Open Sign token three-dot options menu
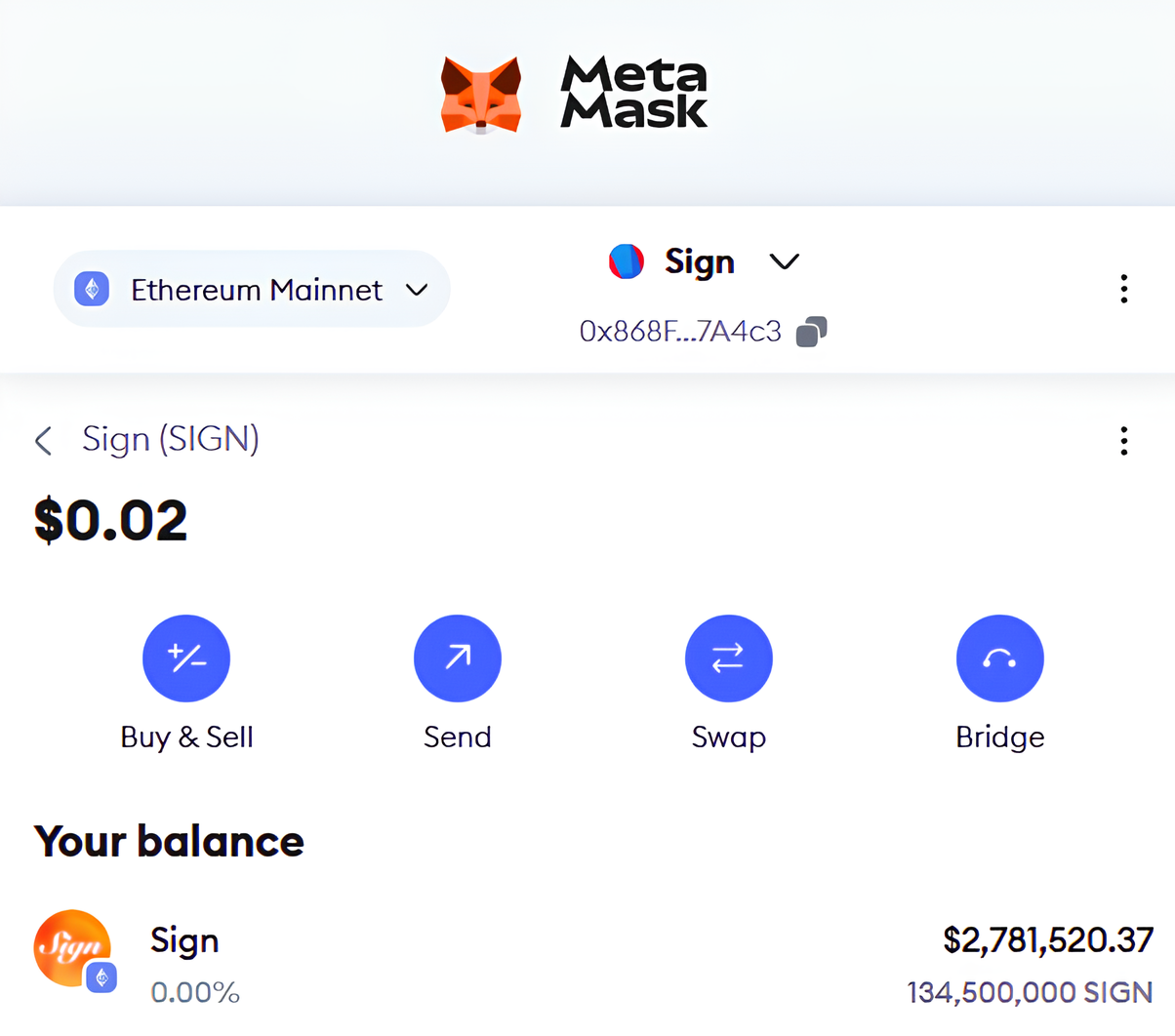1175x1036 pixels. (x=1124, y=441)
